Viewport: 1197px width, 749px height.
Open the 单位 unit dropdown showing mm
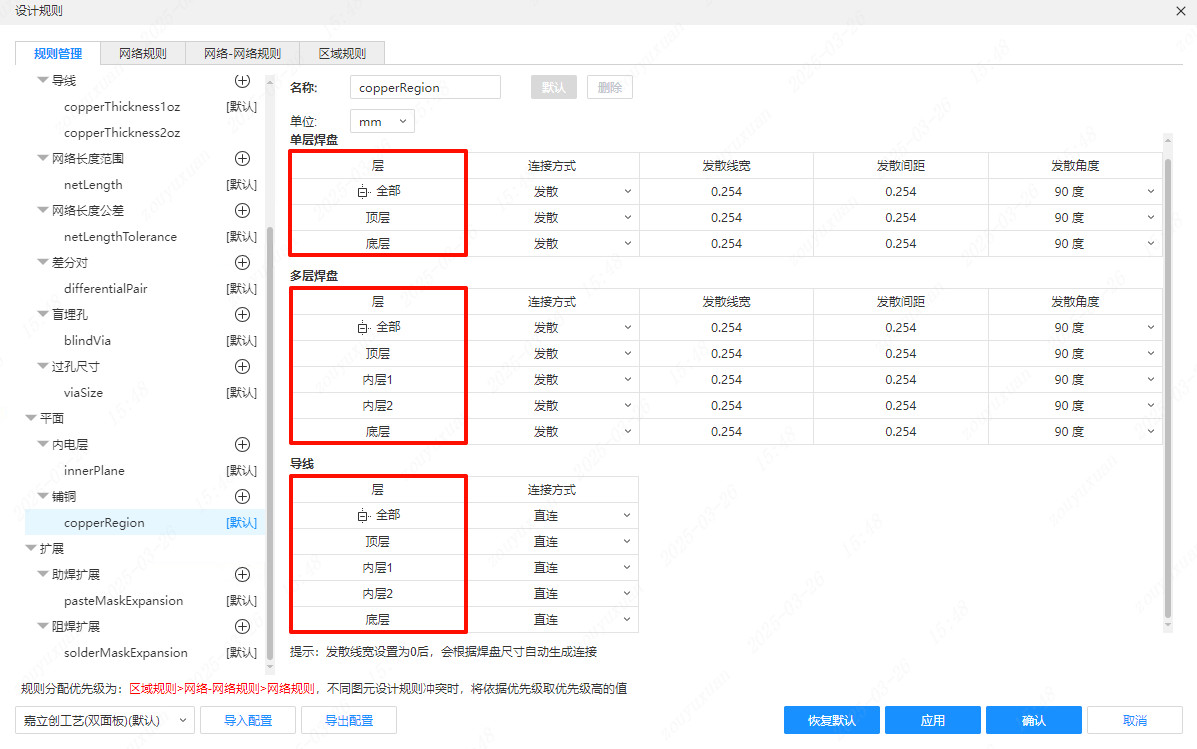click(x=382, y=120)
